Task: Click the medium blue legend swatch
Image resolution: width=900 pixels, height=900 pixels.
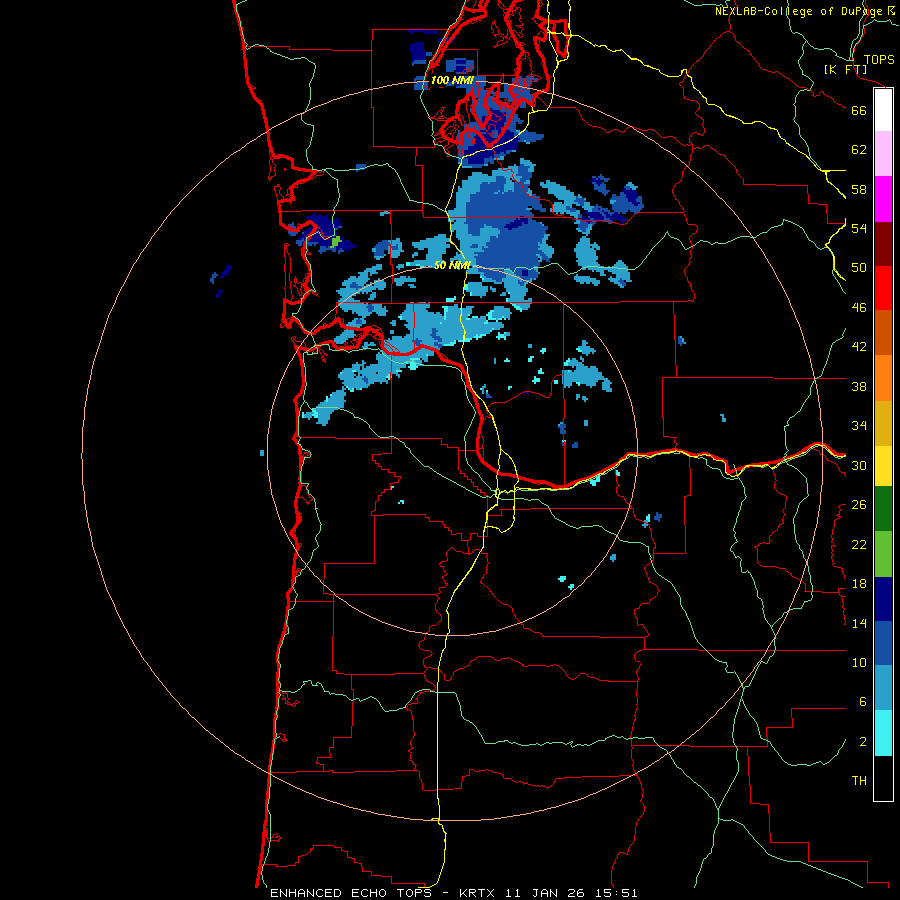Action: (x=883, y=643)
